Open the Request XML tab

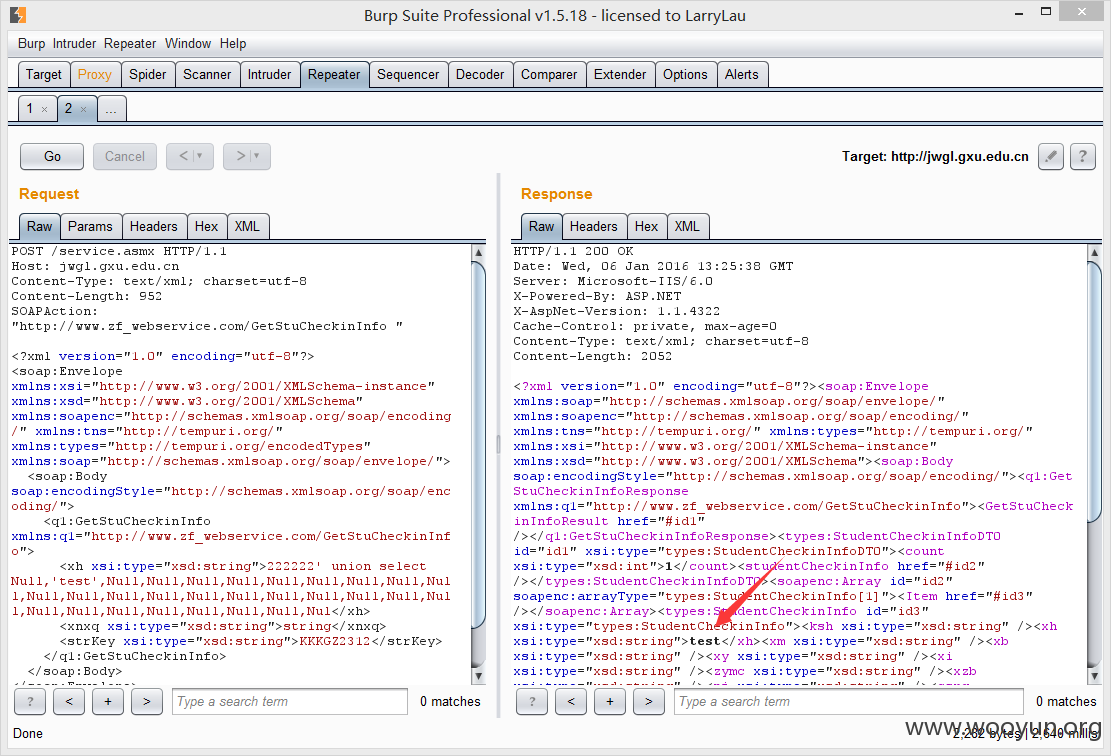tap(247, 227)
